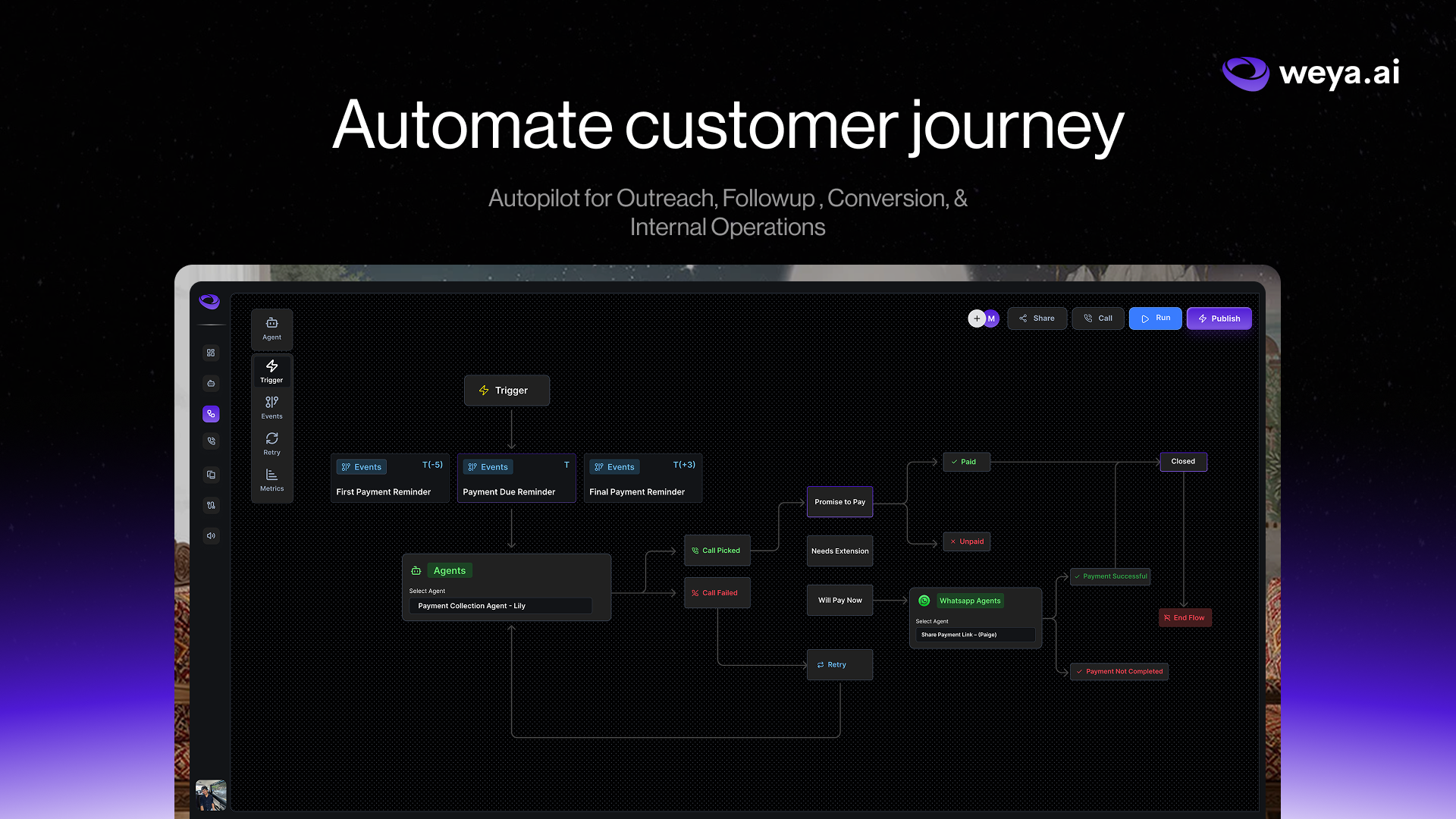1456x819 pixels.
Task: Open the grid dashboard sidebar icon
Action: pyautogui.click(x=211, y=353)
